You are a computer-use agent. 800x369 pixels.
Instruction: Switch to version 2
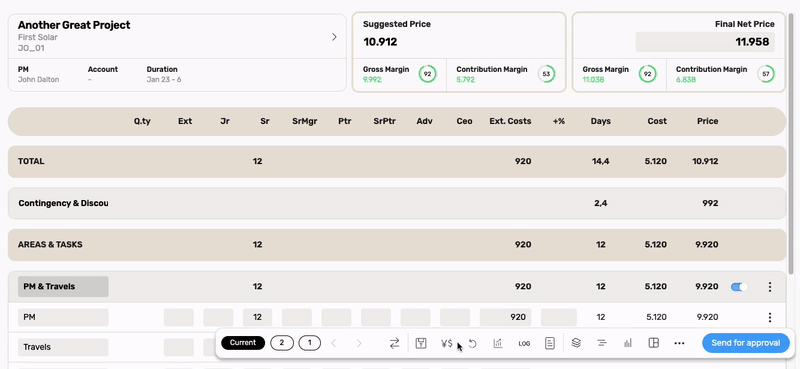click(x=282, y=343)
